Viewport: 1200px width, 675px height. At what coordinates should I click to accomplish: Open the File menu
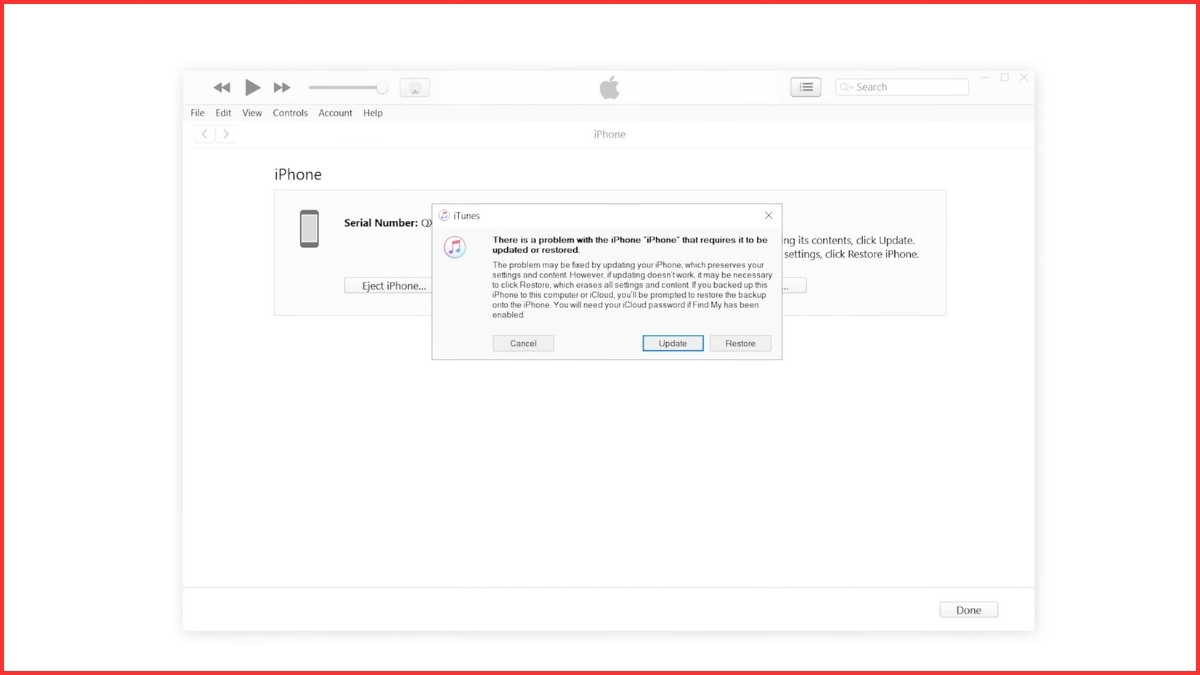click(197, 112)
